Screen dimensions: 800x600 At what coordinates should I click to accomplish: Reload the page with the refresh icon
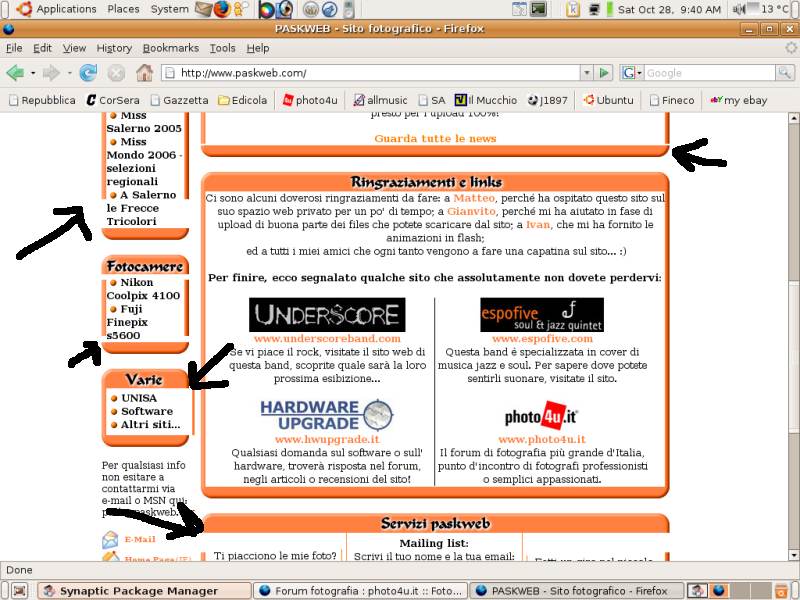(88, 73)
